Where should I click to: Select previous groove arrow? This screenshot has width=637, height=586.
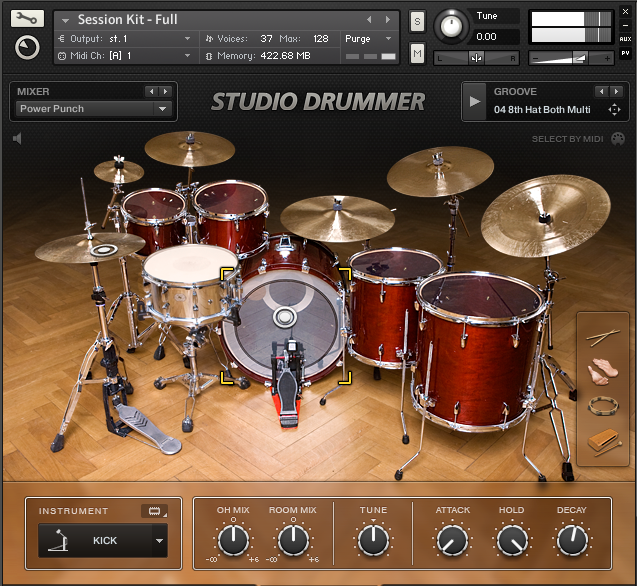tap(601, 91)
